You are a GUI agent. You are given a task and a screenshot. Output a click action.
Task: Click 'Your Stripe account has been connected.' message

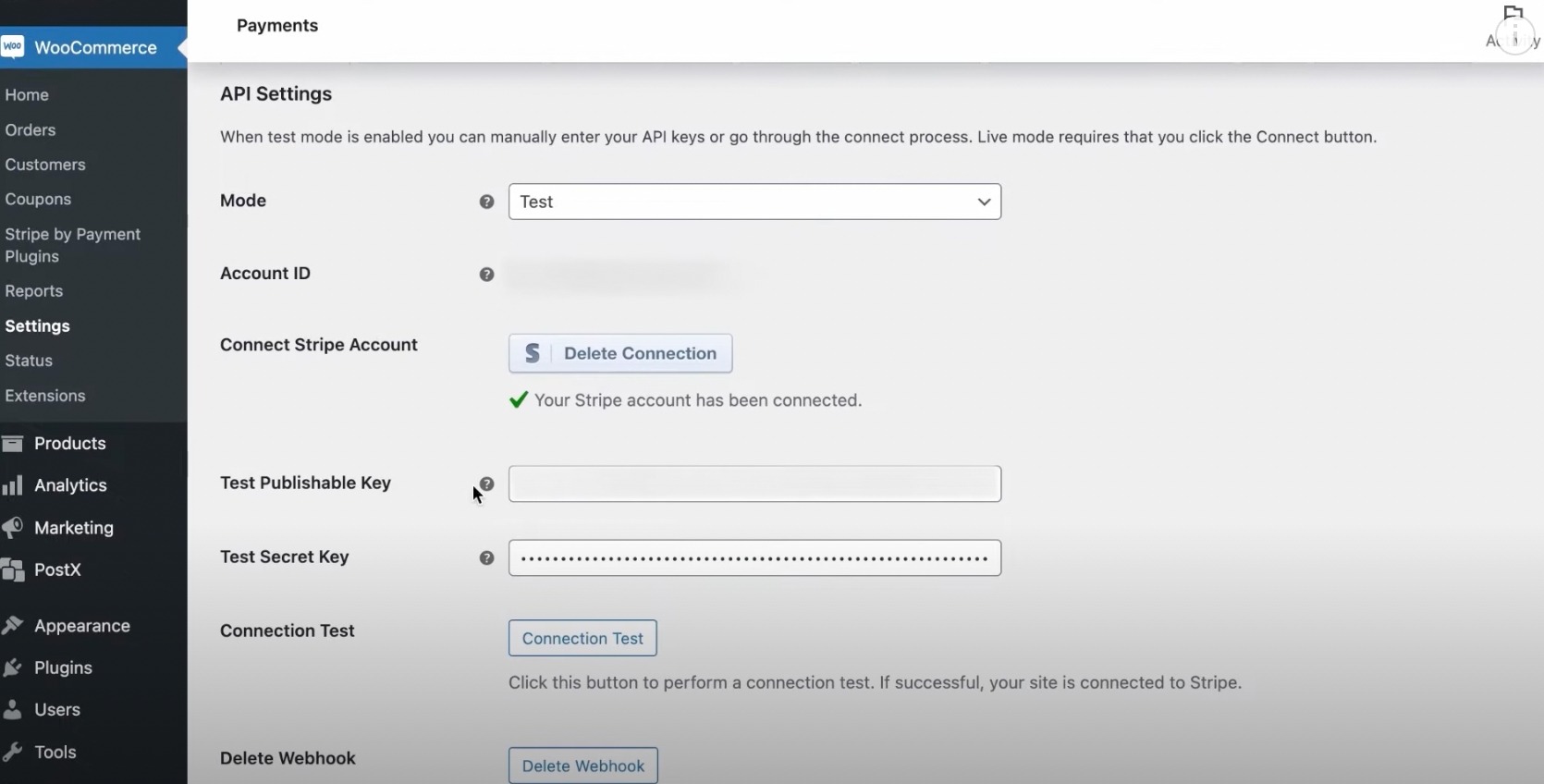(698, 400)
